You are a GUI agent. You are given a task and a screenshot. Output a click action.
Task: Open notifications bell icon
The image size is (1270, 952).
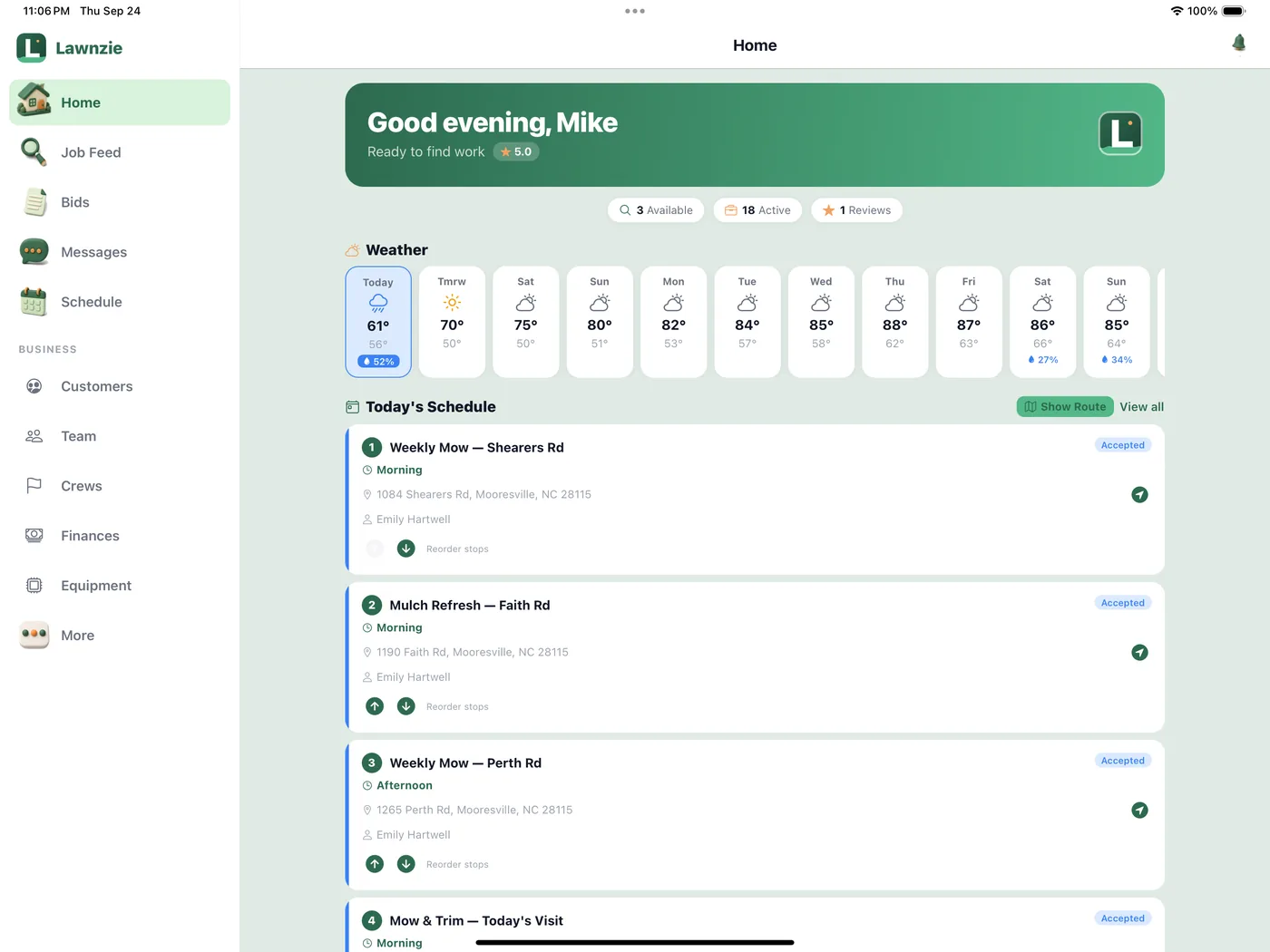point(1238,44)
